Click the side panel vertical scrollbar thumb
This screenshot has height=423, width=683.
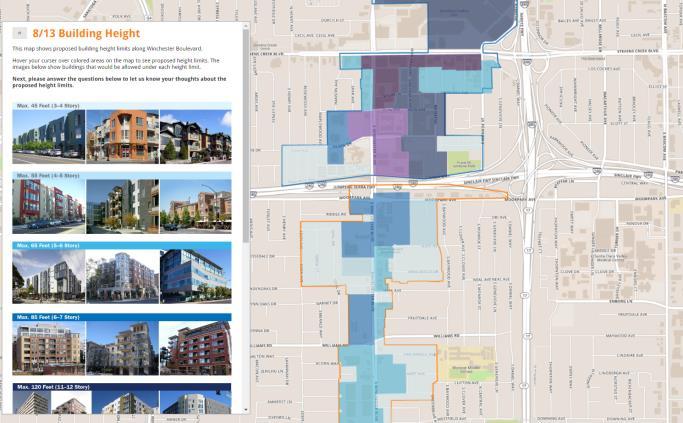tap(246, 135)
